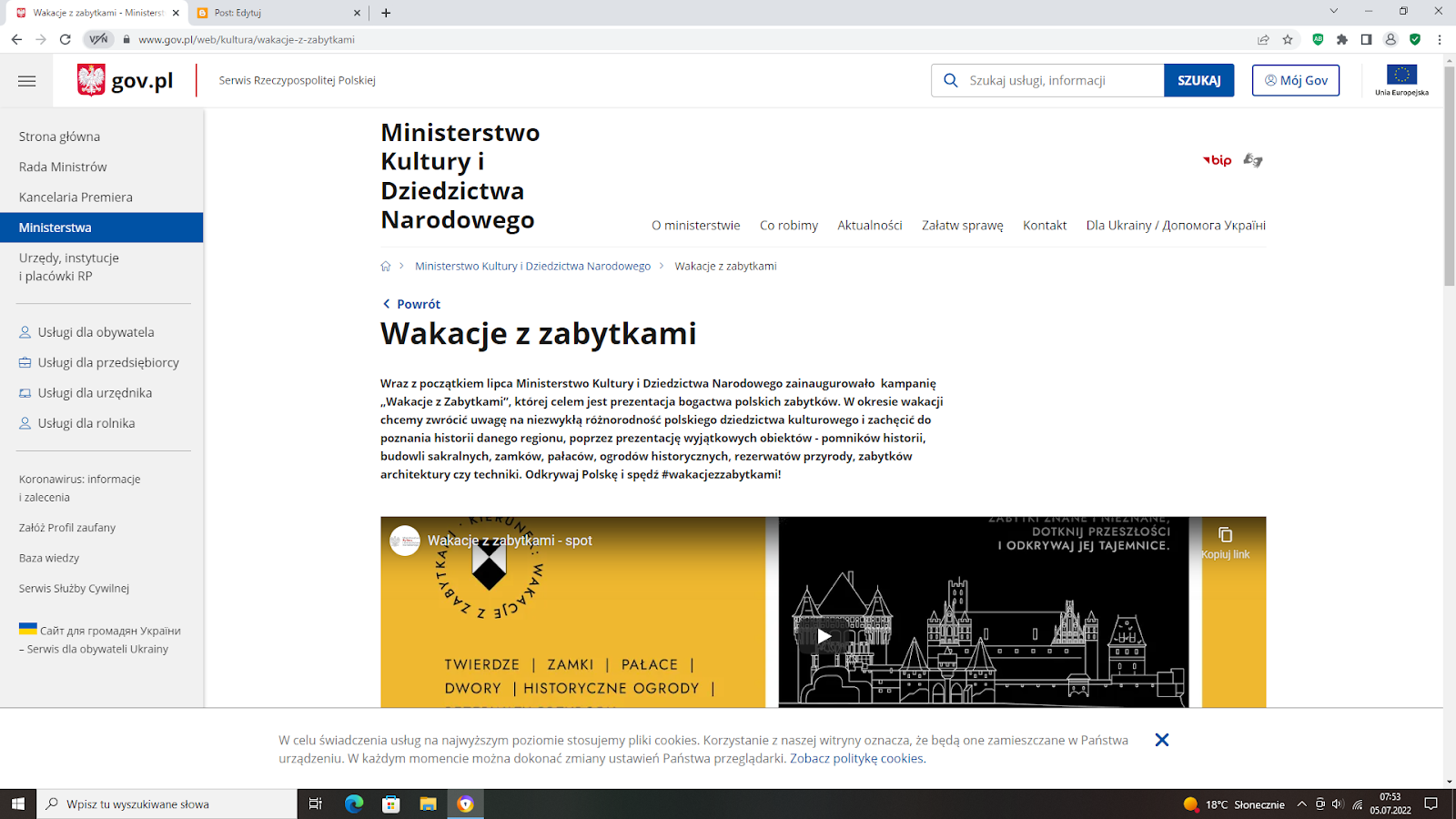
Task: Reload the page in the browser
Action: (x=66, y=39)
